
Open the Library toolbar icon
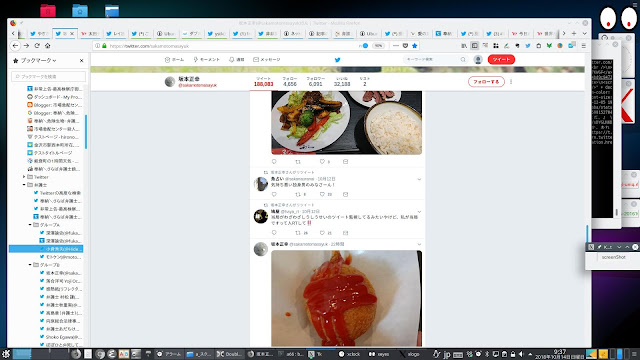coord(464,46)
